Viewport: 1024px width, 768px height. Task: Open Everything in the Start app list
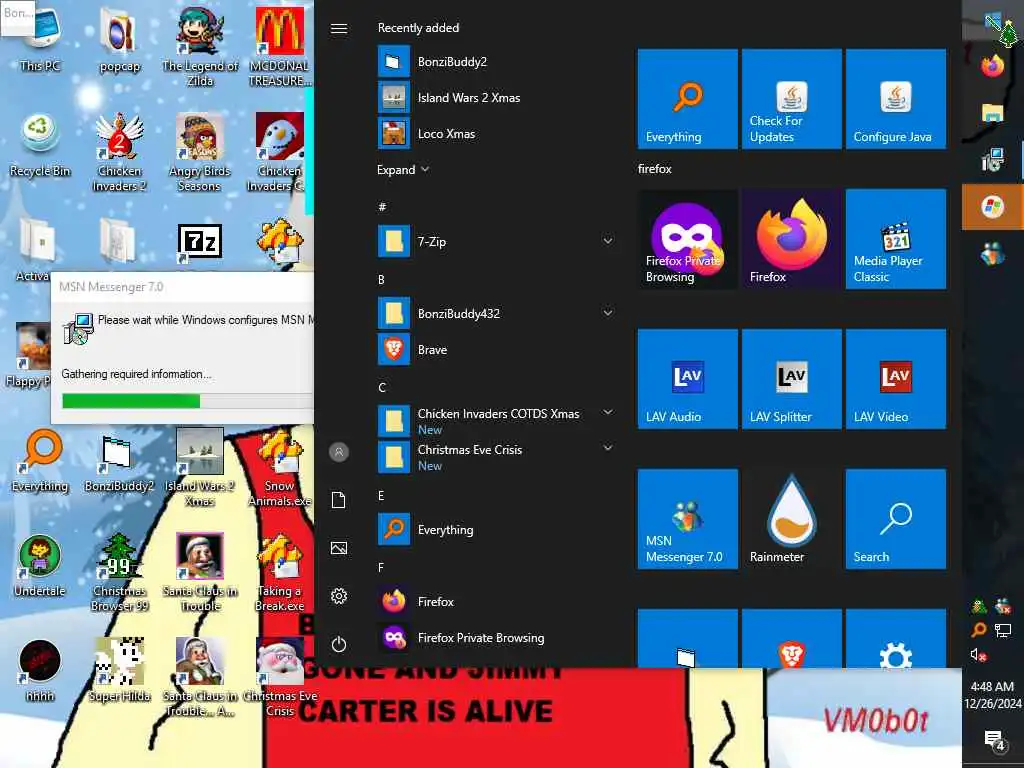[496, 529]
